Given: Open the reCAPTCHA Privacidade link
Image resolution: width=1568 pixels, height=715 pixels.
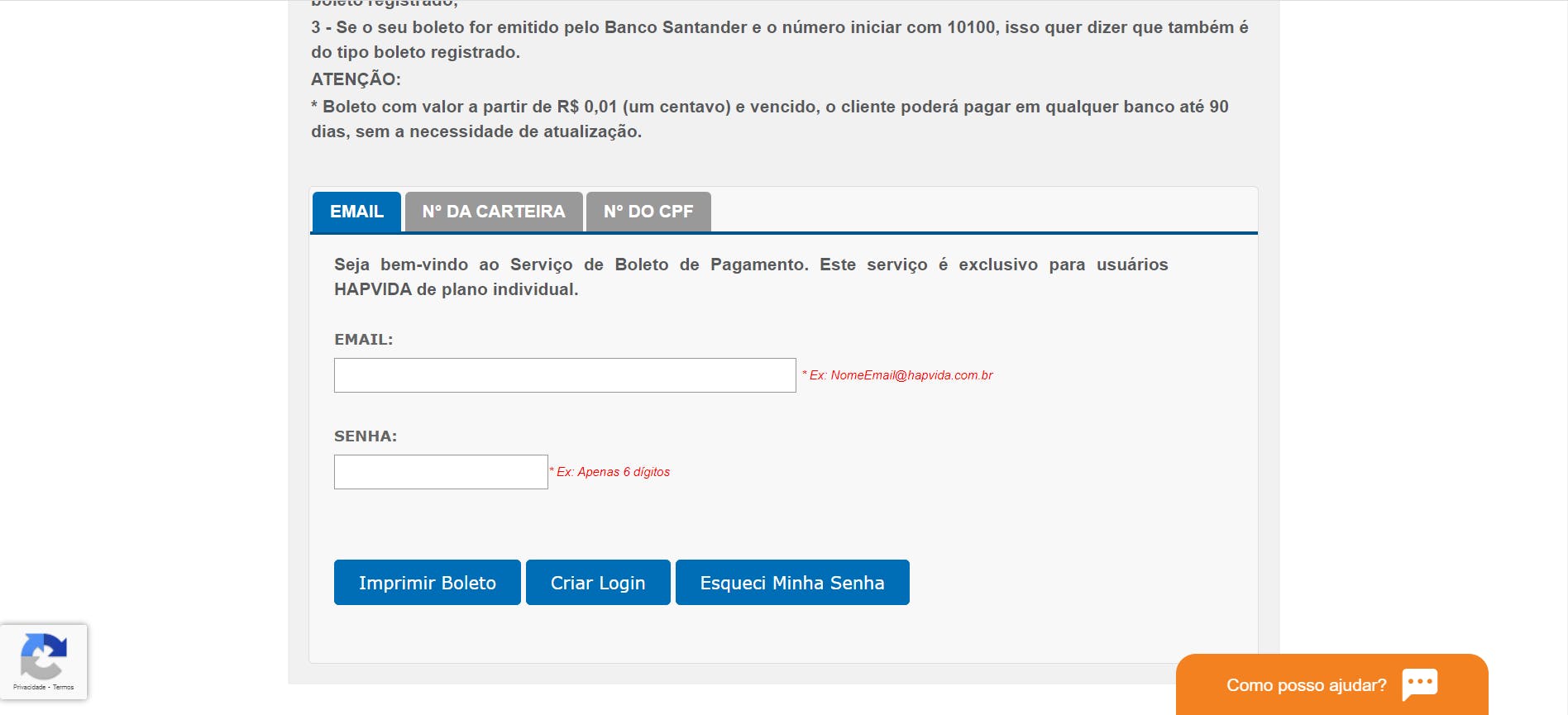Looking at the screenshot, I should pos(29,687).
